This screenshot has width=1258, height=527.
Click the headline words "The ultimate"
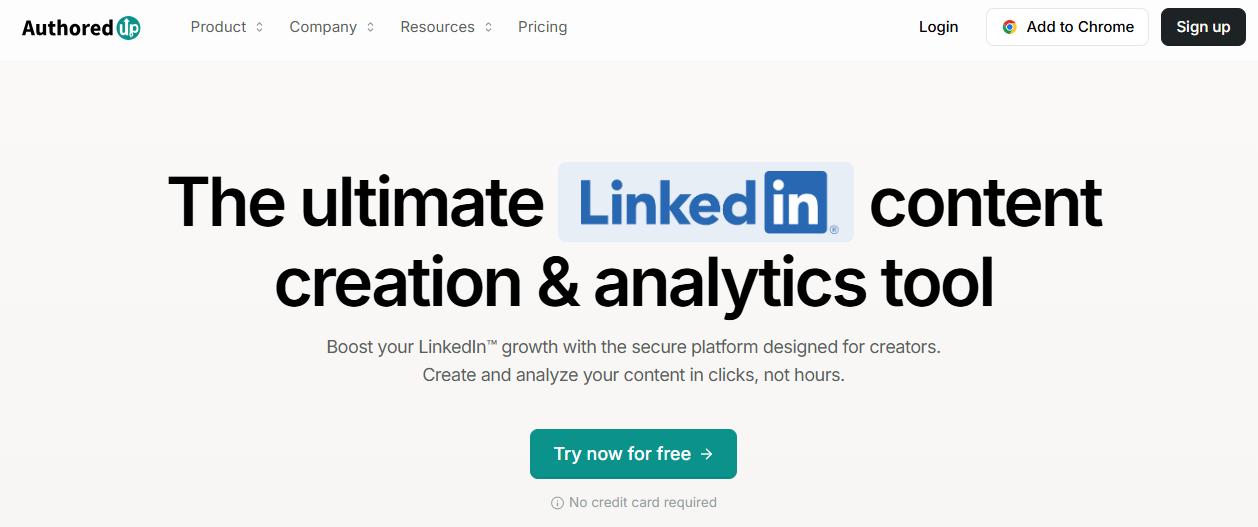coord(355,202)
